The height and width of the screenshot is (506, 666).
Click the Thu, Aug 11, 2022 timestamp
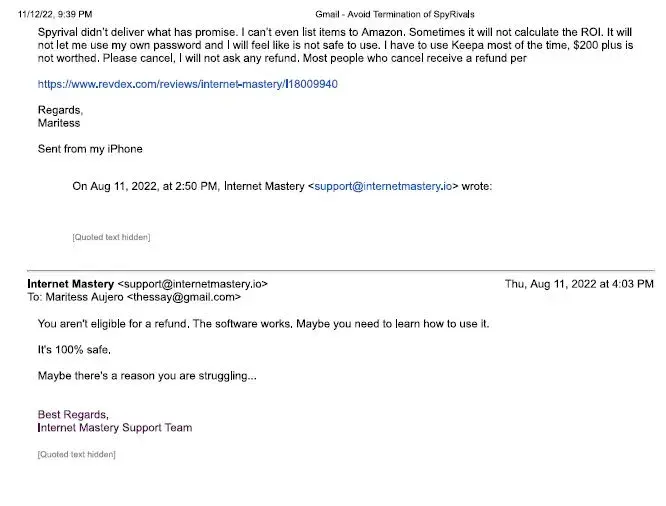click(x=578, y=284)
